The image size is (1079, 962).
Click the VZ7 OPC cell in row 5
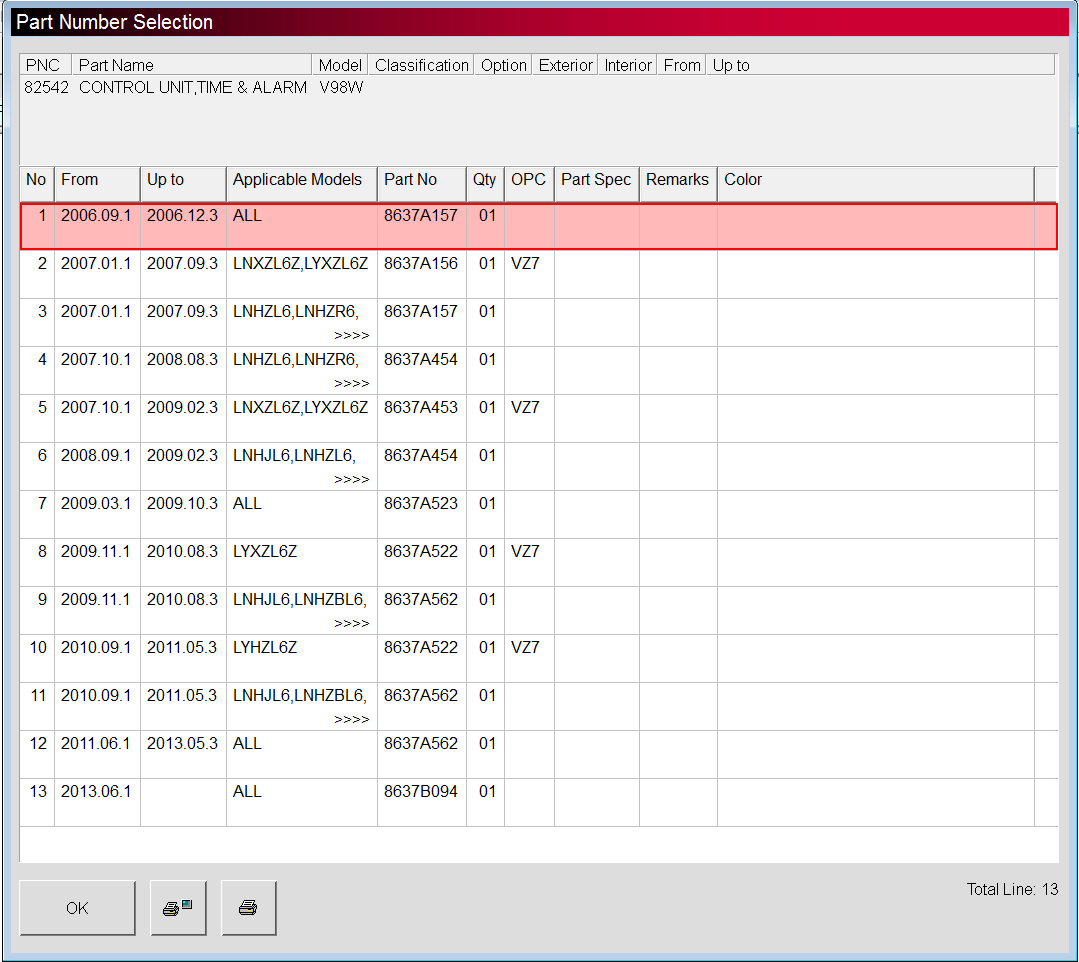525,408
